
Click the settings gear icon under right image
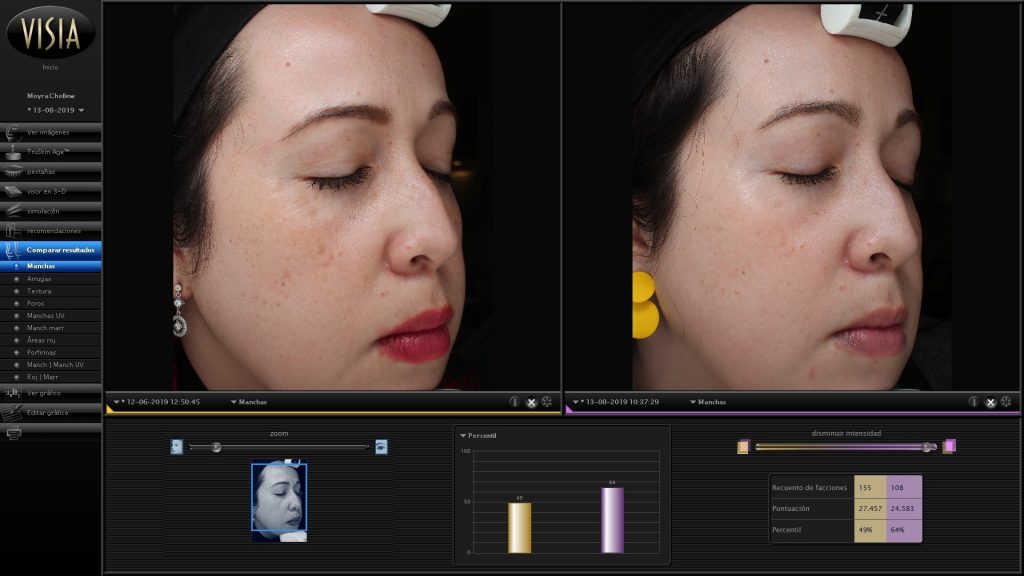point(1005,402)
